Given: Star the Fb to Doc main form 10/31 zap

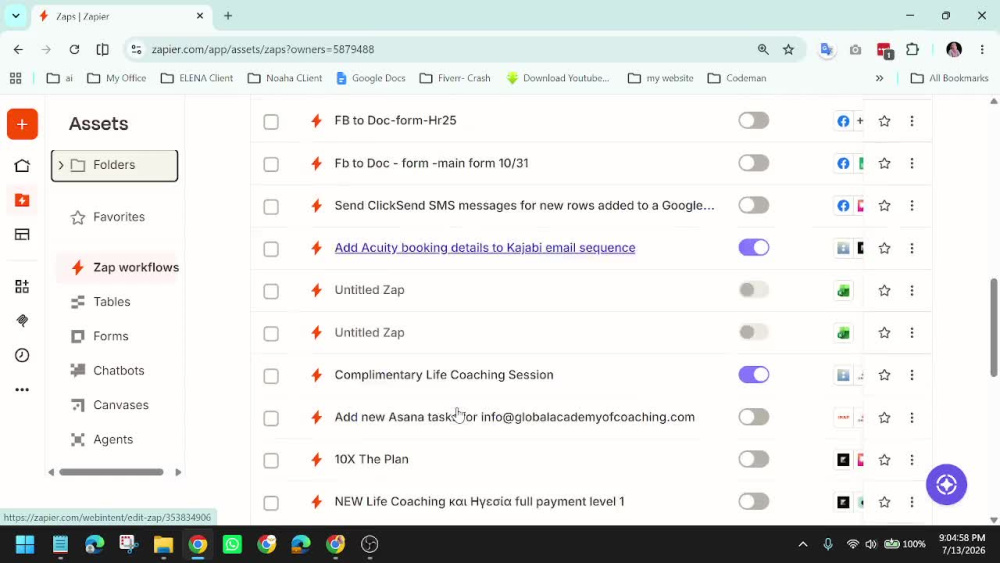Looking at the screenshot, I should (884, 163).
